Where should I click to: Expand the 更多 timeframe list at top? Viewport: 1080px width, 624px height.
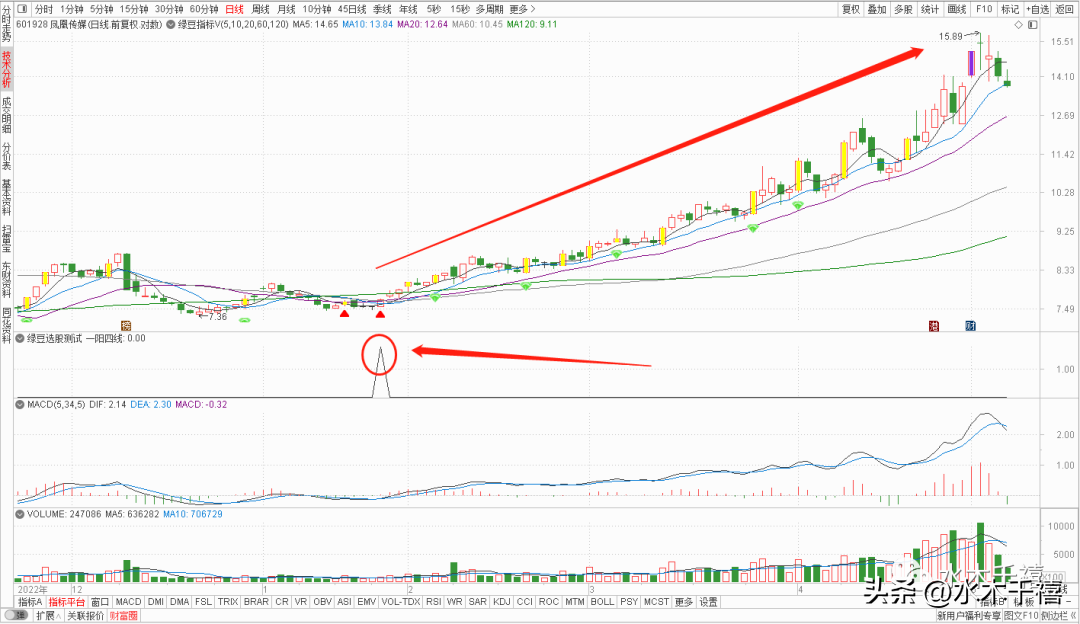[x=522, y=9]
